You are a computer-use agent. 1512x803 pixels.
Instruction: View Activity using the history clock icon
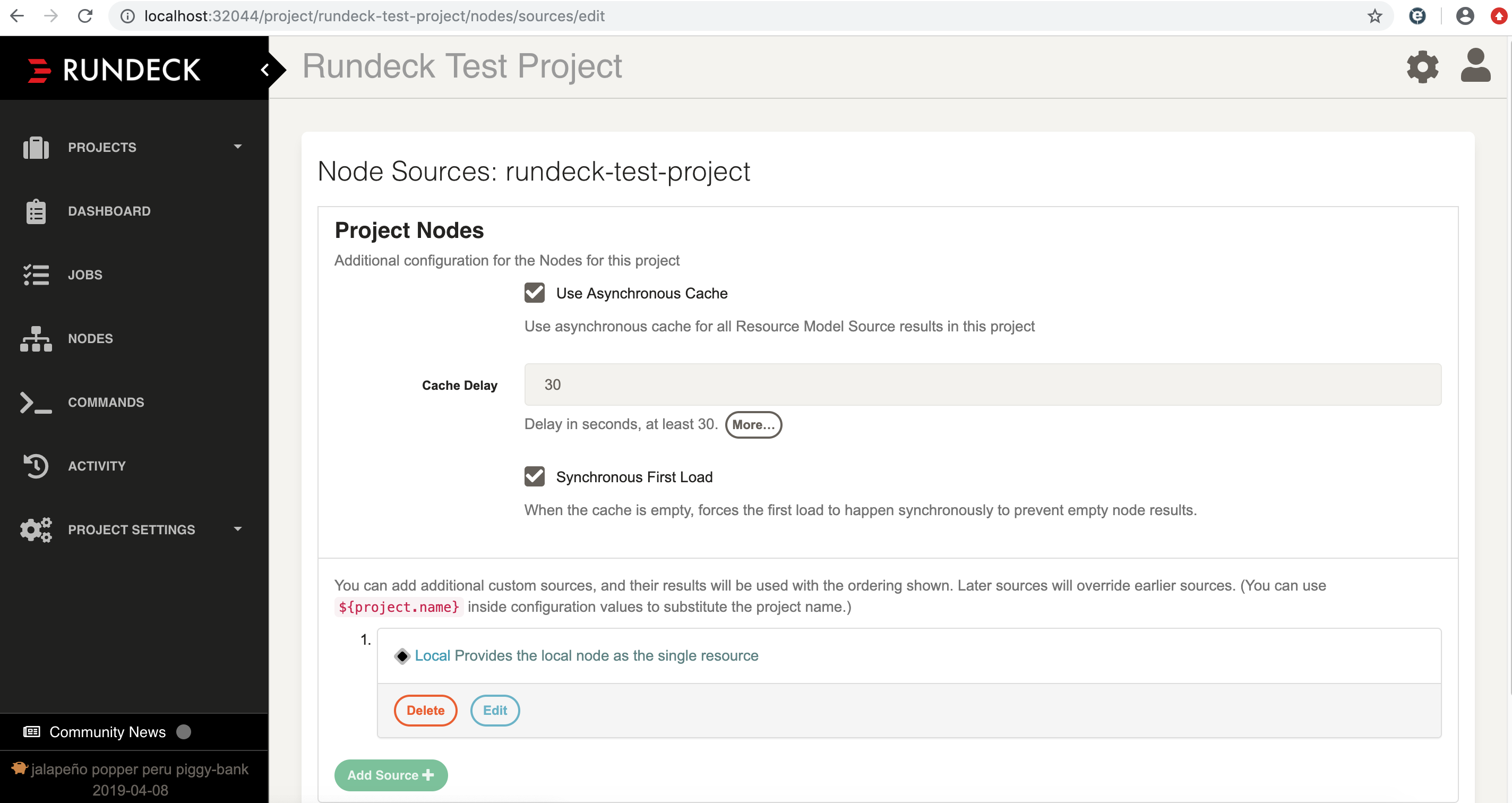[35, 465]
